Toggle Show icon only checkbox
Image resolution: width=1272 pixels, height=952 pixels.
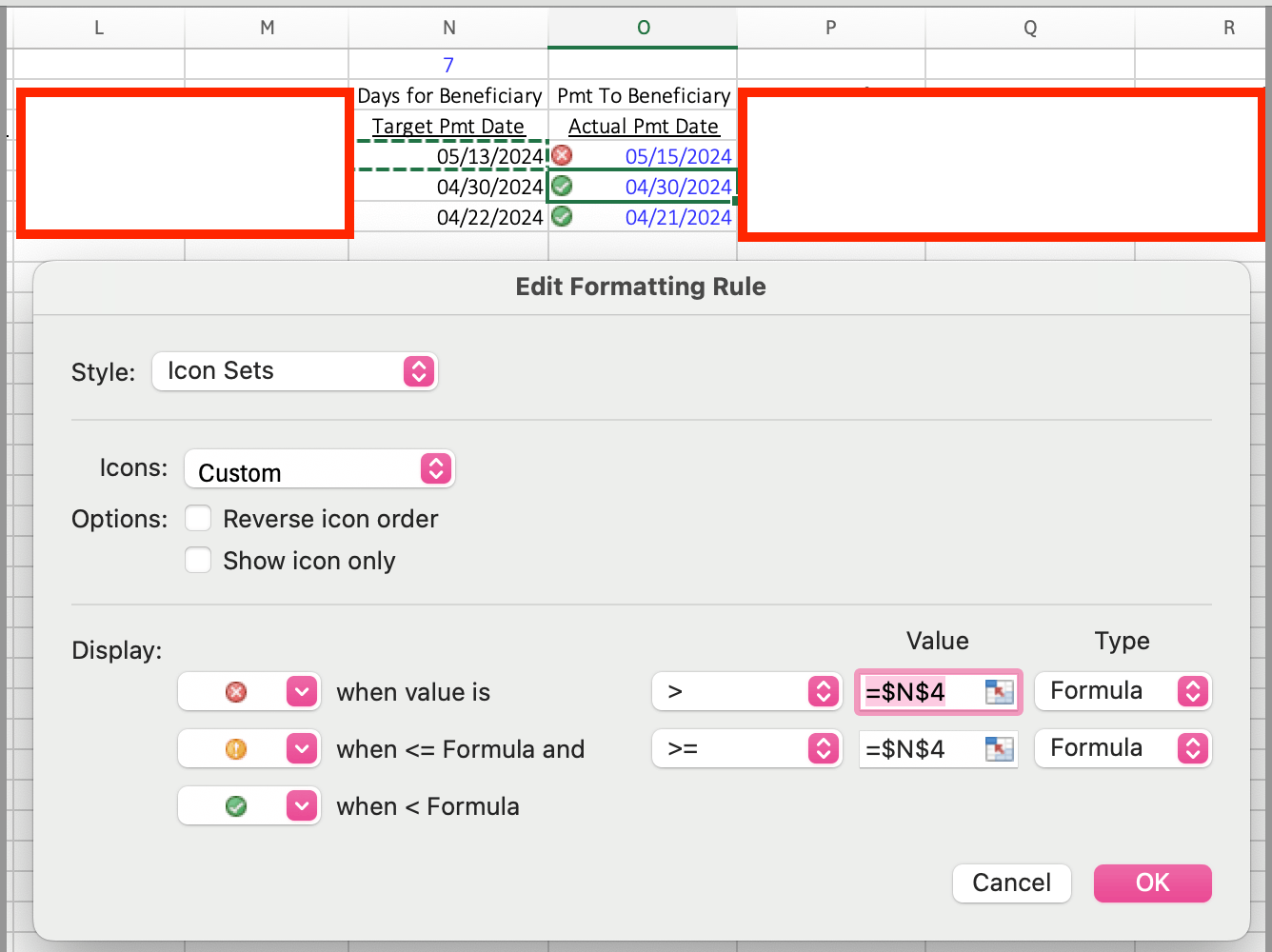pos(198,561)
